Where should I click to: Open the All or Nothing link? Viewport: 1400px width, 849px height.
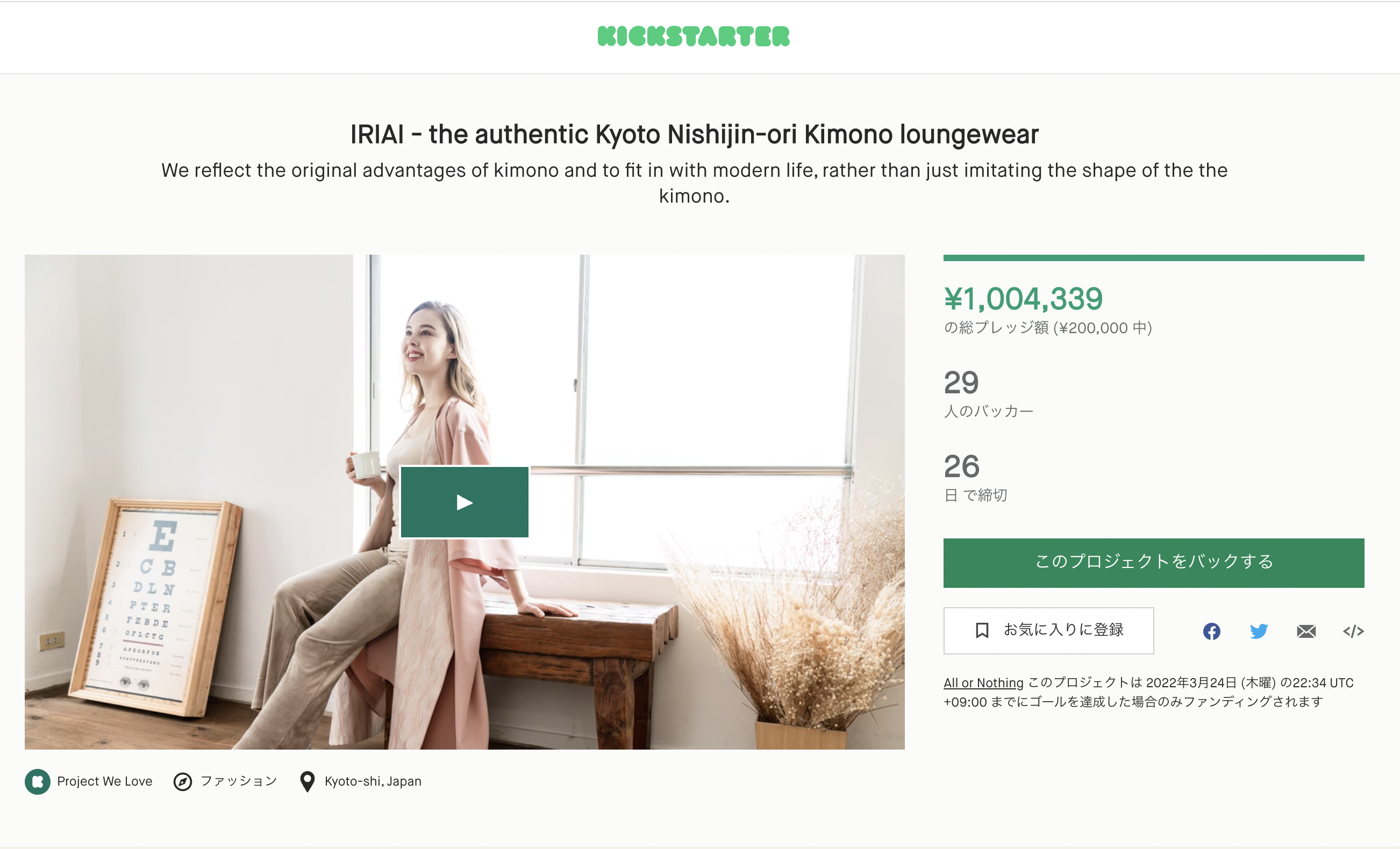[x=983, y=682]
